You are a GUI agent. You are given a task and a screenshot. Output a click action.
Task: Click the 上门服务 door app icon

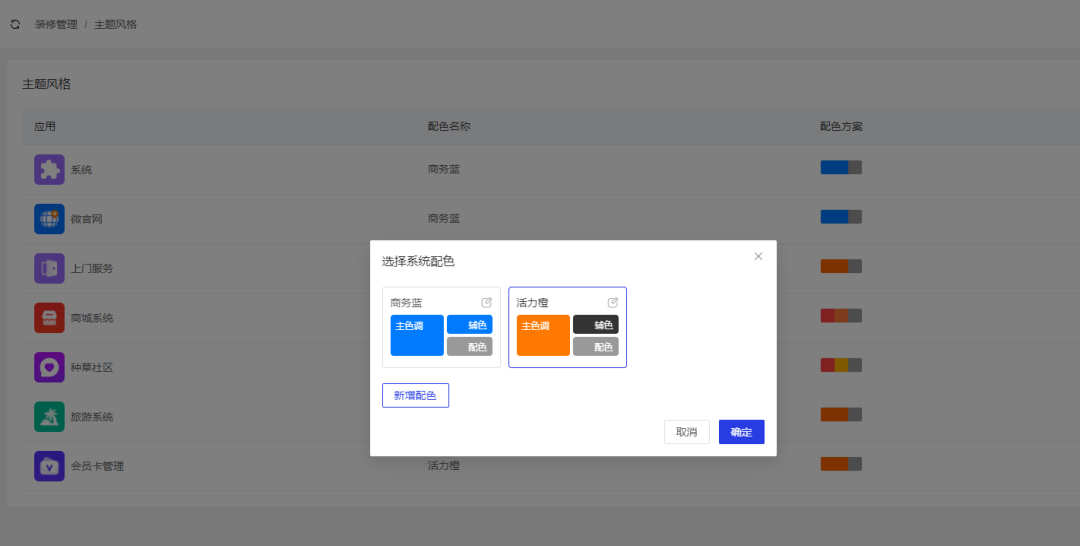(50, 269)
